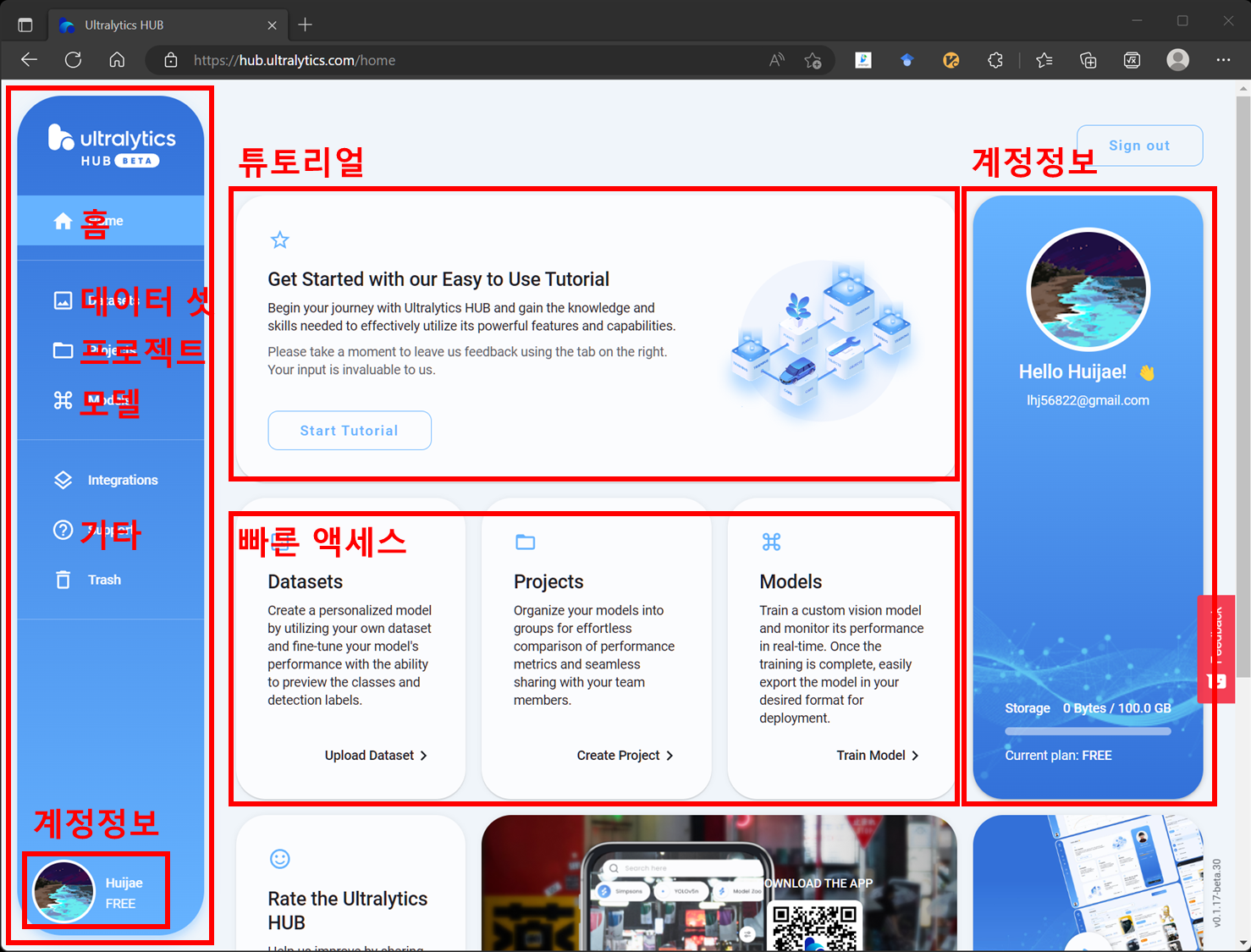Viewport: 1251px width, 952px height.
Task: Go back in the browser
Action: [x=30, y=60]
